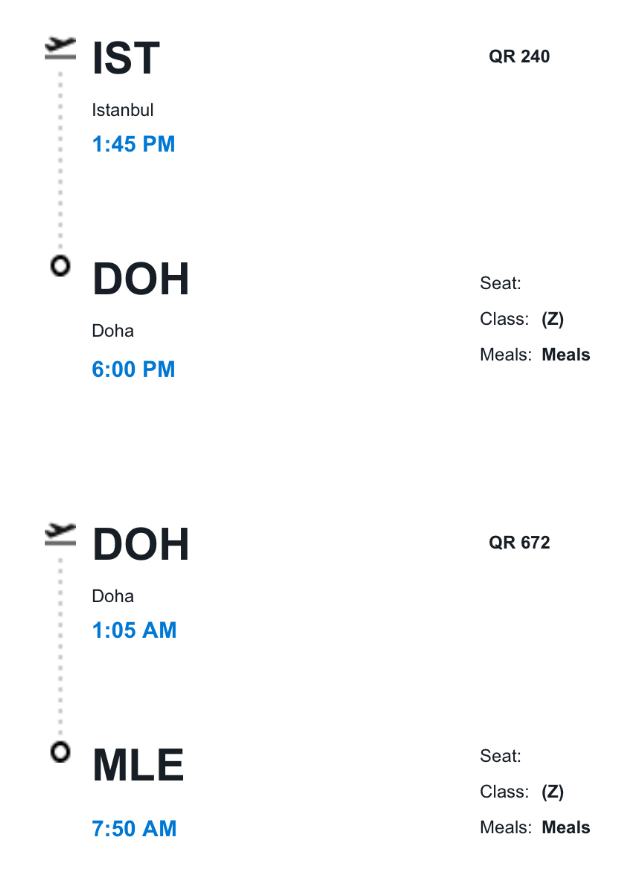Click the 6:00 PM arrival time
The height and width of the screenshot is (870, 643).
click(x=133, y=369)
